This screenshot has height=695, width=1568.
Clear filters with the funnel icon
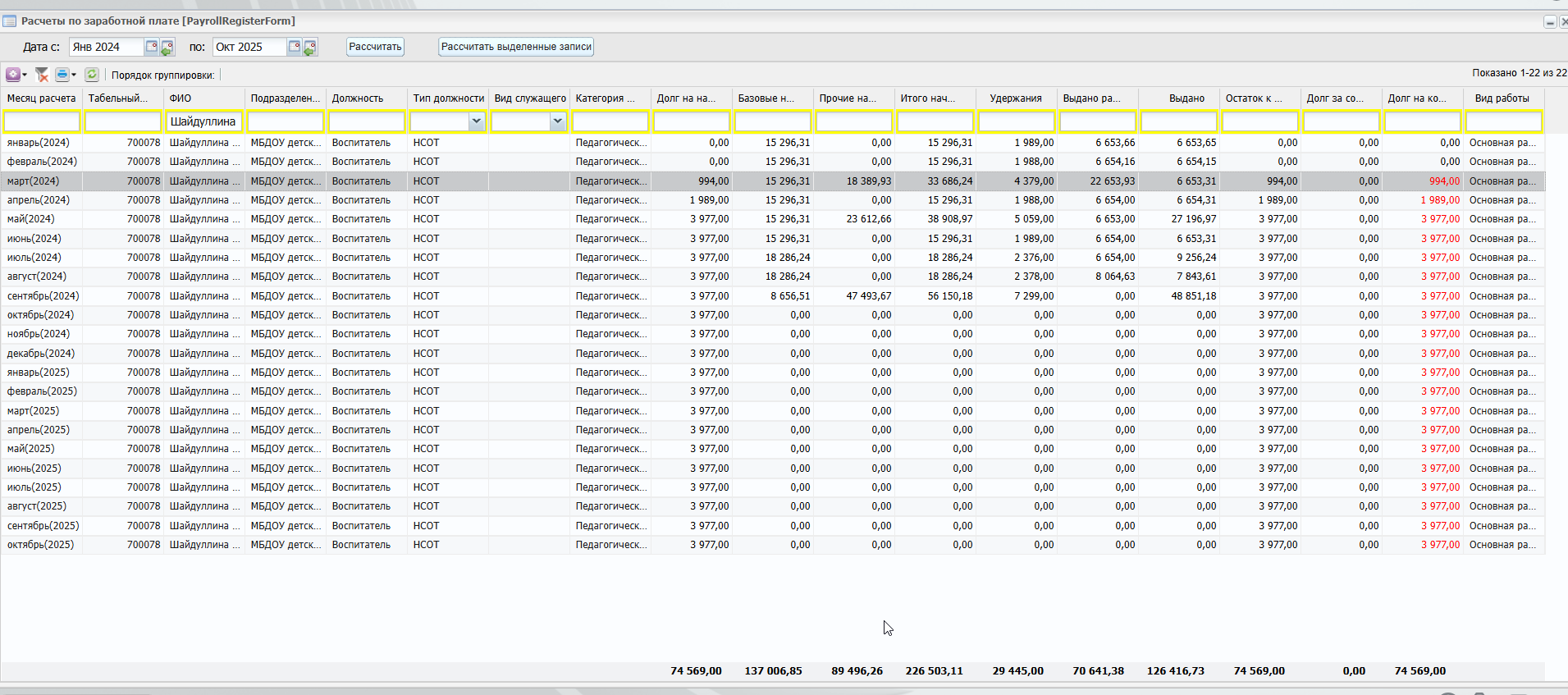(x=42, y=75)
